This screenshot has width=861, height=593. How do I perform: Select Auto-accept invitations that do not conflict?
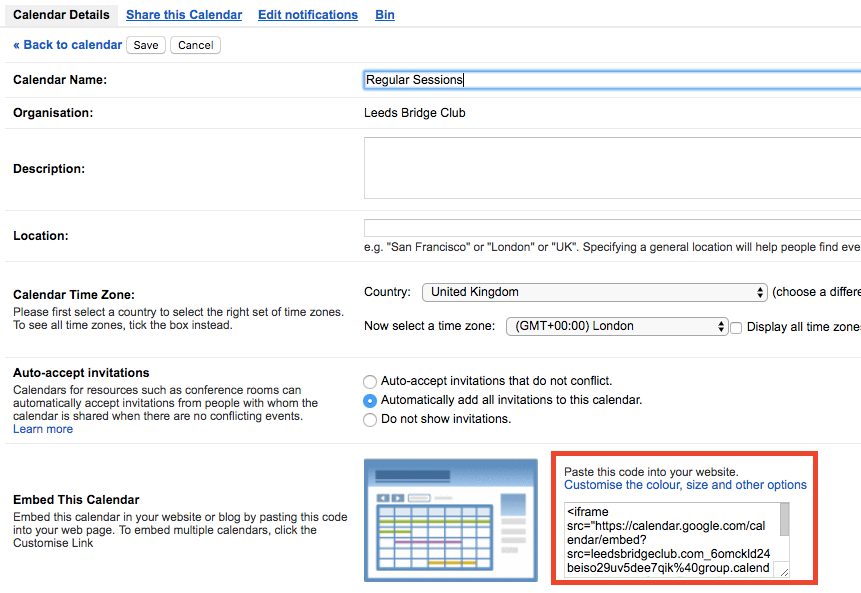370,382
